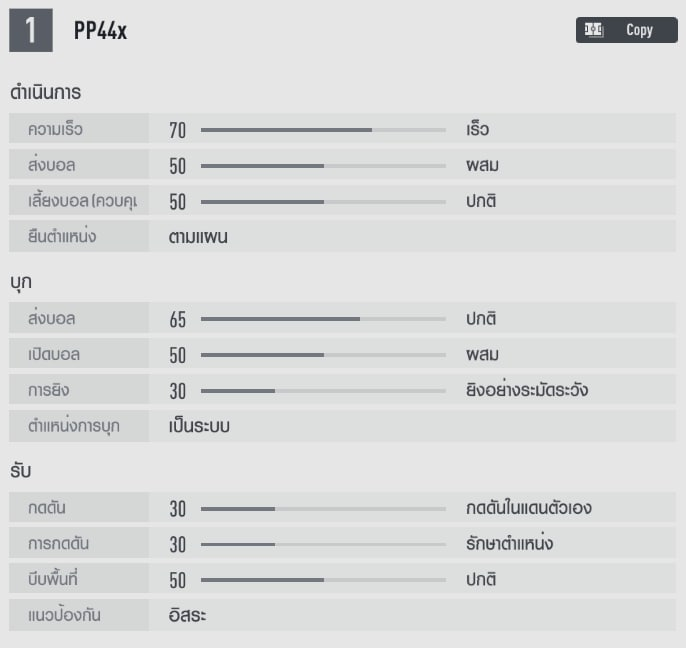Select the แนวป้องกัน value อิสระ
The width and height of the screenshot is (686, 648).
tap(188, 615)
